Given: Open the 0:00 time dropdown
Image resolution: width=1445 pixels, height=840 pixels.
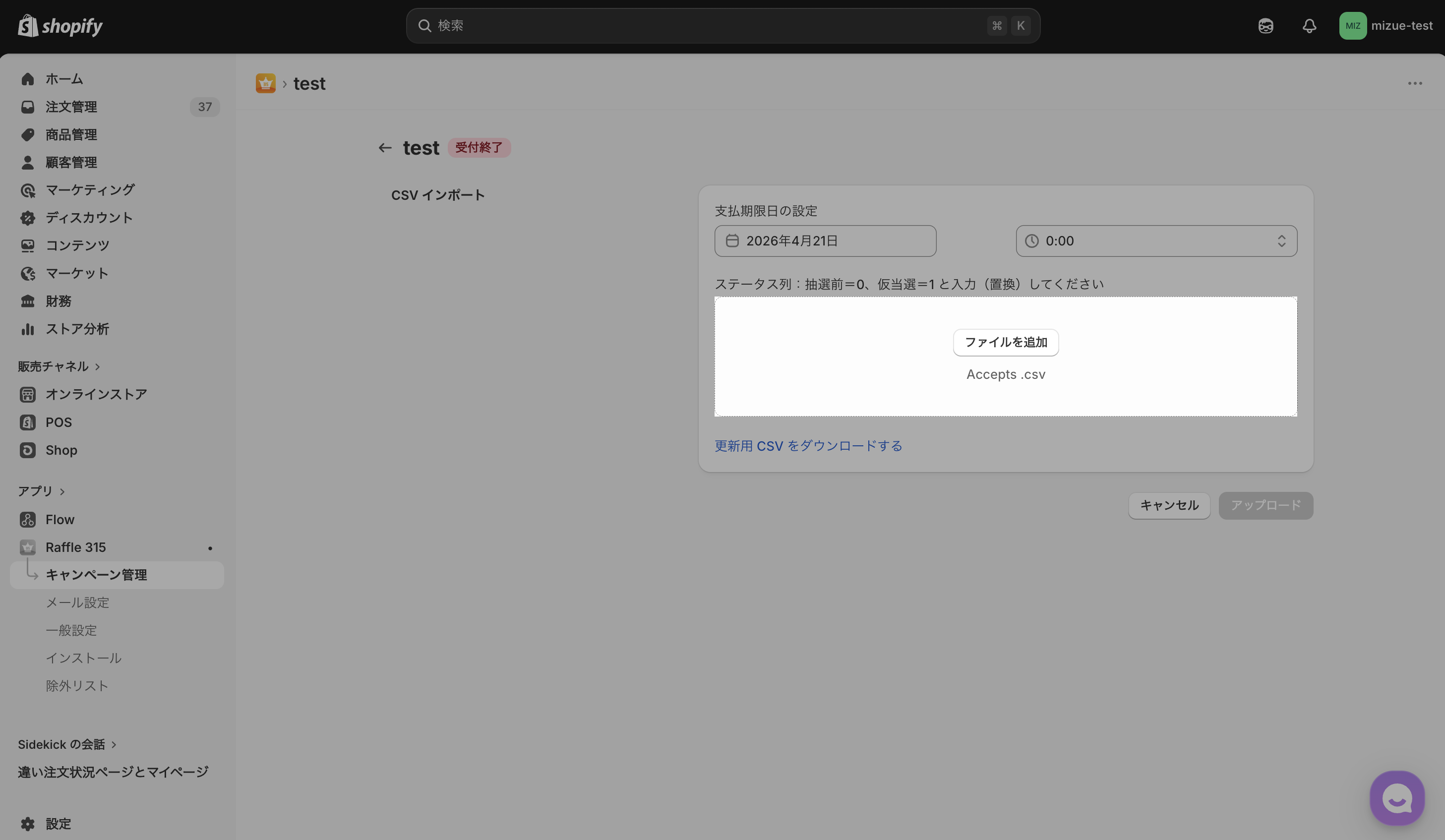Looking at the screenshot, I should coord(1156,241).
